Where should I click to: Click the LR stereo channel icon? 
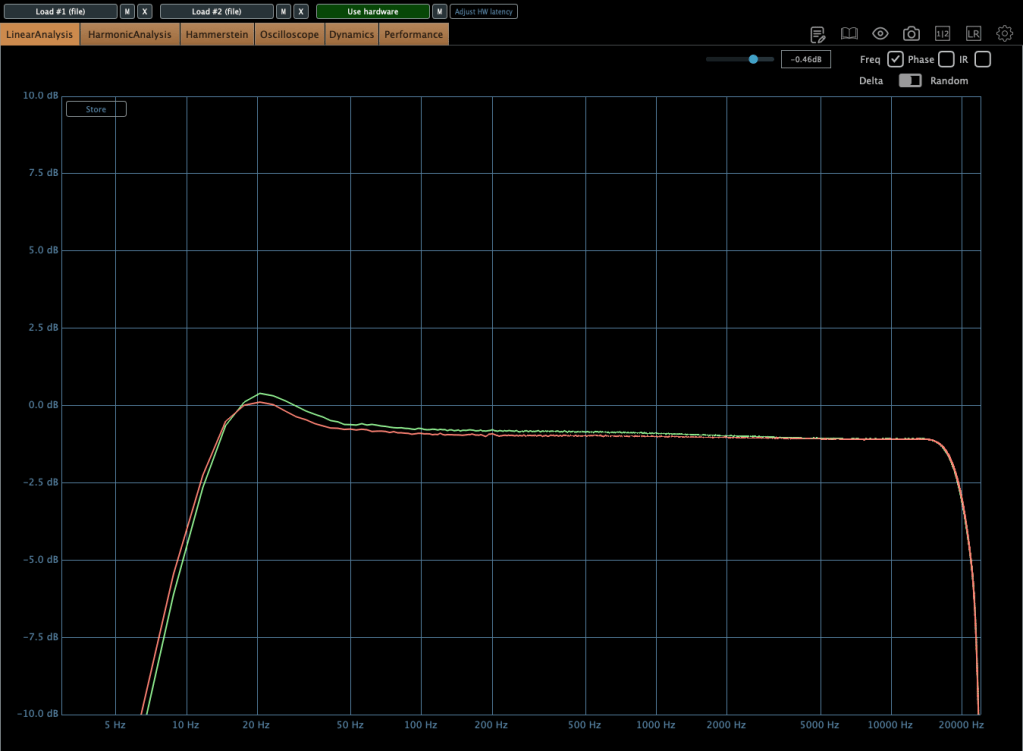point(973,34)
